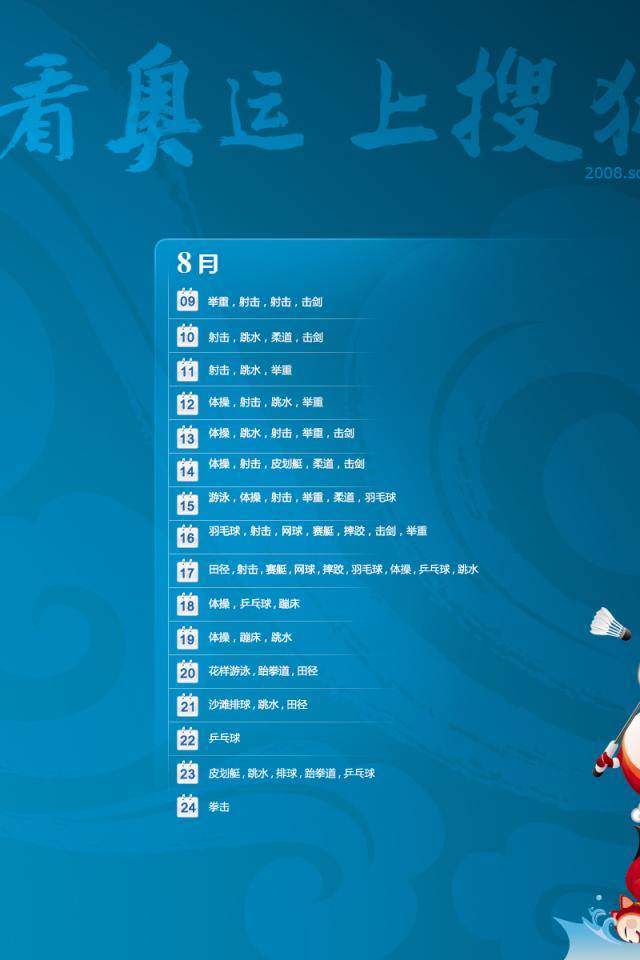640x960 pixels.
Task: Select the calendar icon for the 15th
Action: click(187, 503)
